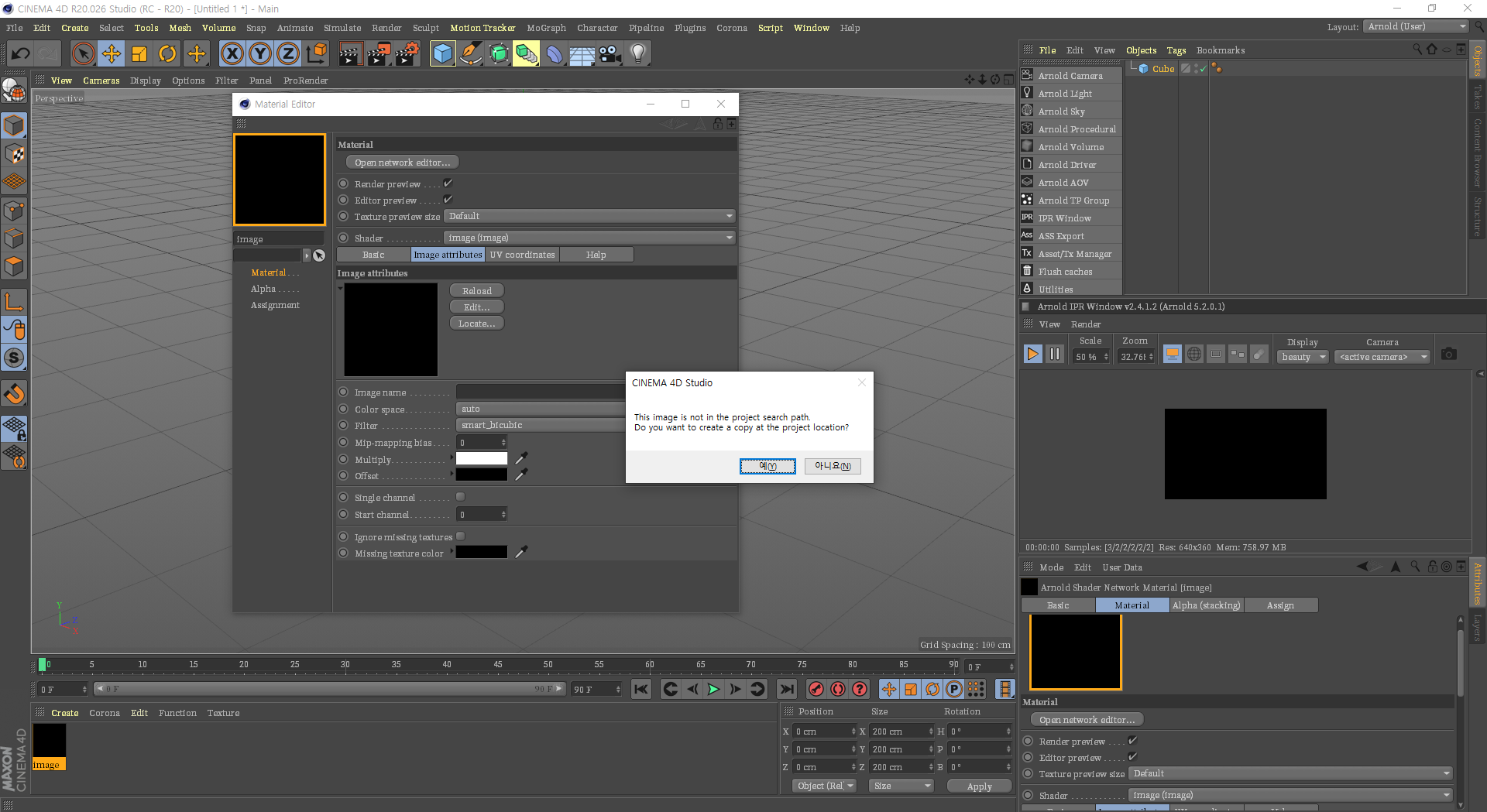Click the Multiply animation radio dot
The height and width of the screenshot is (812, 1487).
(343, 459)
